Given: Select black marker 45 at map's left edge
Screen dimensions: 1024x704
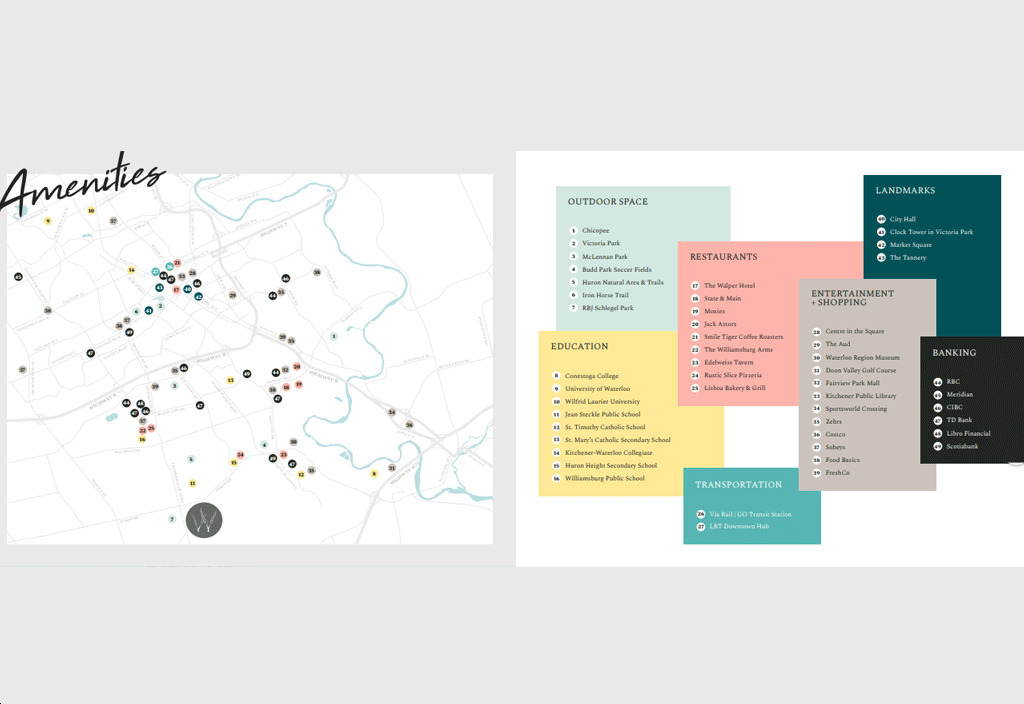Looking at the screenshot, I should [18, 276].
